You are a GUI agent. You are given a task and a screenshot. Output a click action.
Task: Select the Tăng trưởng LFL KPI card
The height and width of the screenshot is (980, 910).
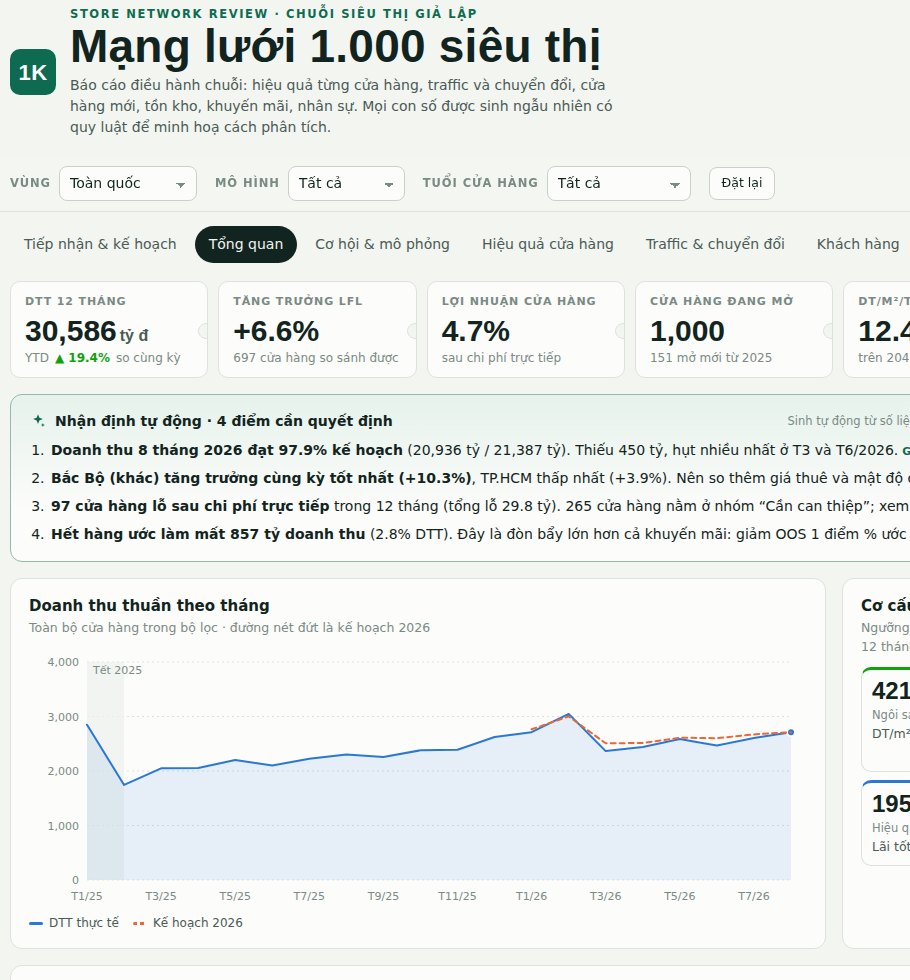318,329
